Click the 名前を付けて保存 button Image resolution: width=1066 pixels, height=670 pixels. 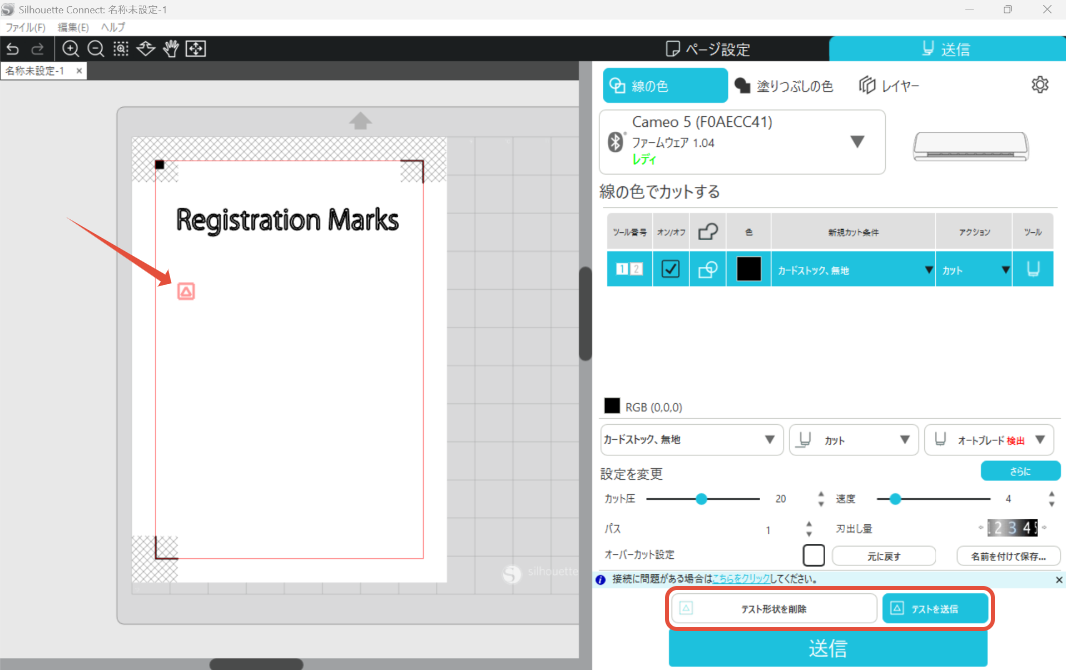pos(1008,556)
